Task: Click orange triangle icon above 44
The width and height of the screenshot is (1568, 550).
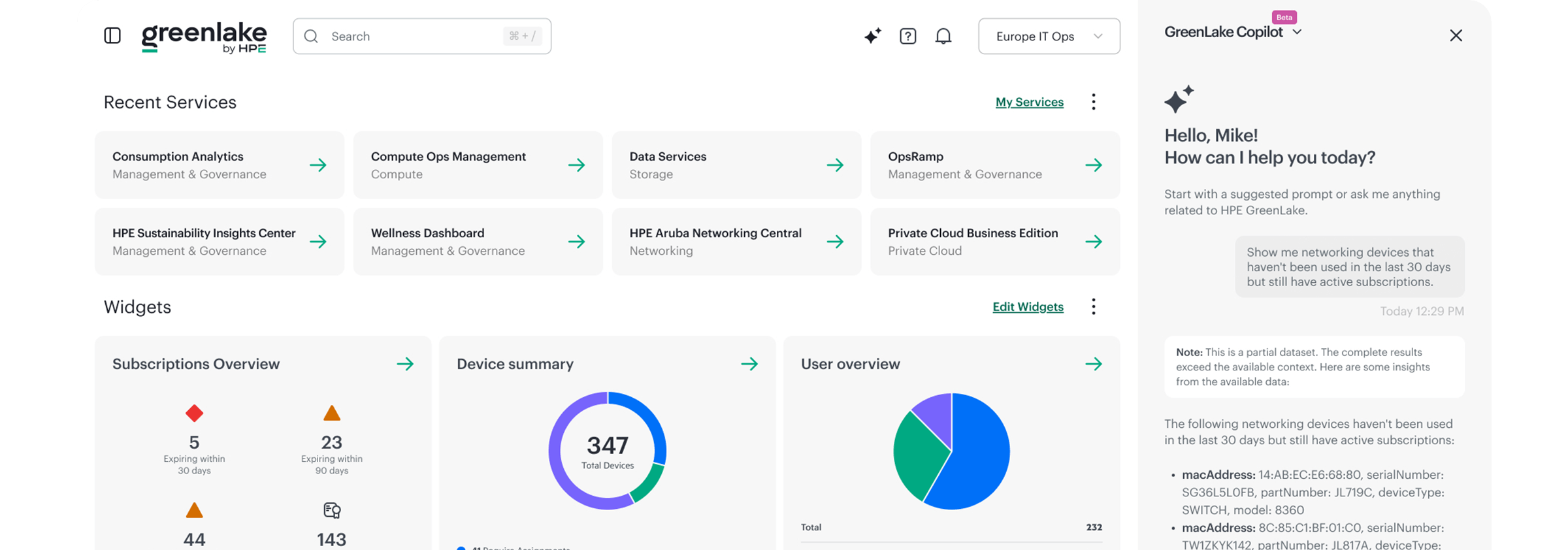Action: 194,510
